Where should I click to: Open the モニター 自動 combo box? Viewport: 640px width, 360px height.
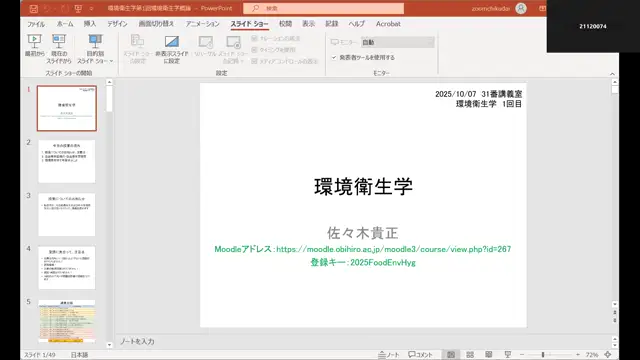click(x=398, y=42)
